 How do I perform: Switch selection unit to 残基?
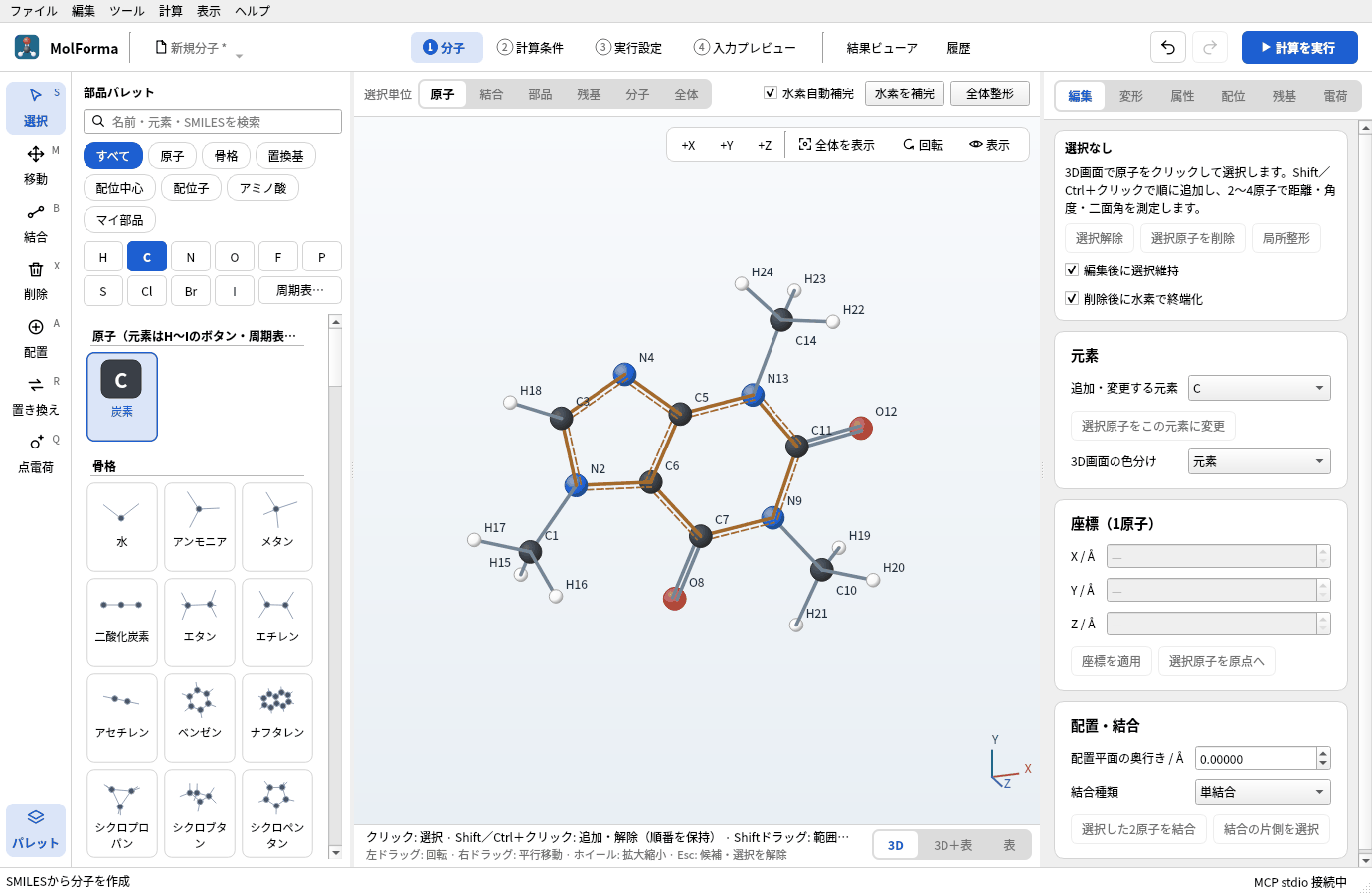[589, 94]
